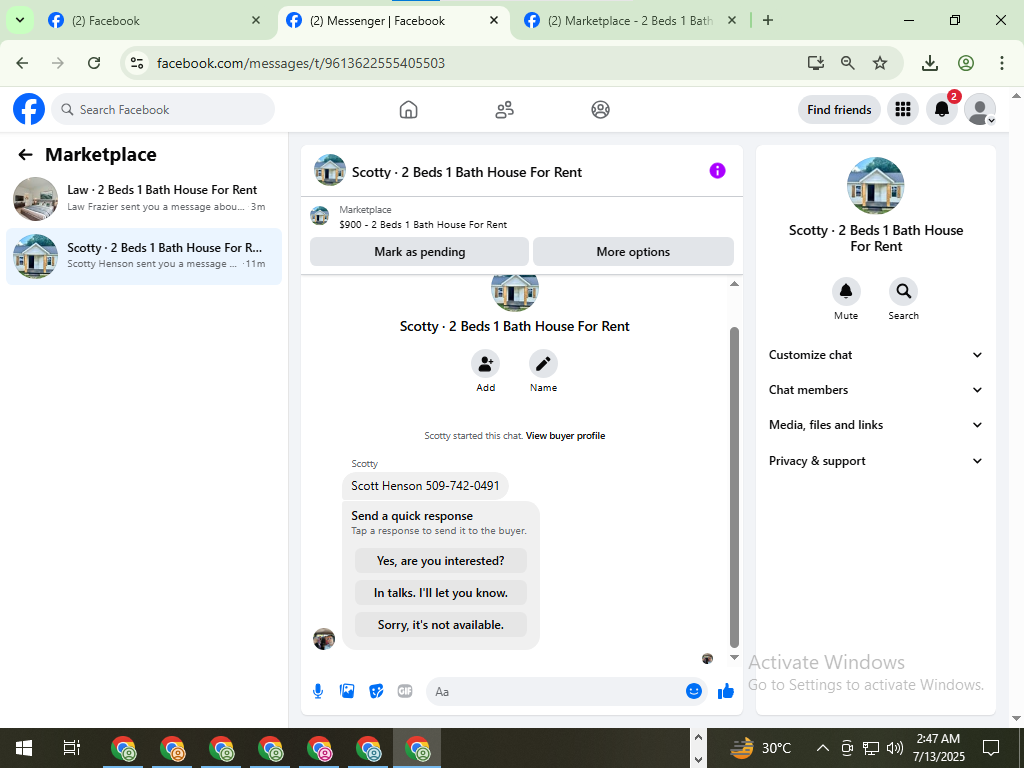The image size is (1024, 768).
Task: Bookmark this page star icon
Action: (880, 63)
